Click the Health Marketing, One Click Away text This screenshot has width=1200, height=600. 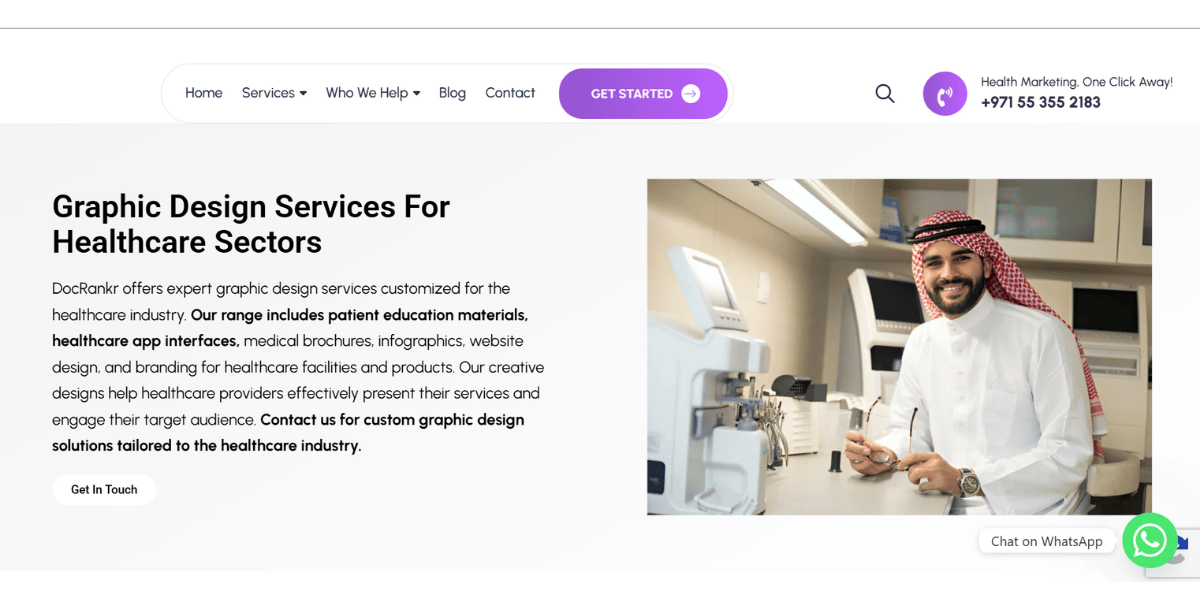coord(1077,82)
